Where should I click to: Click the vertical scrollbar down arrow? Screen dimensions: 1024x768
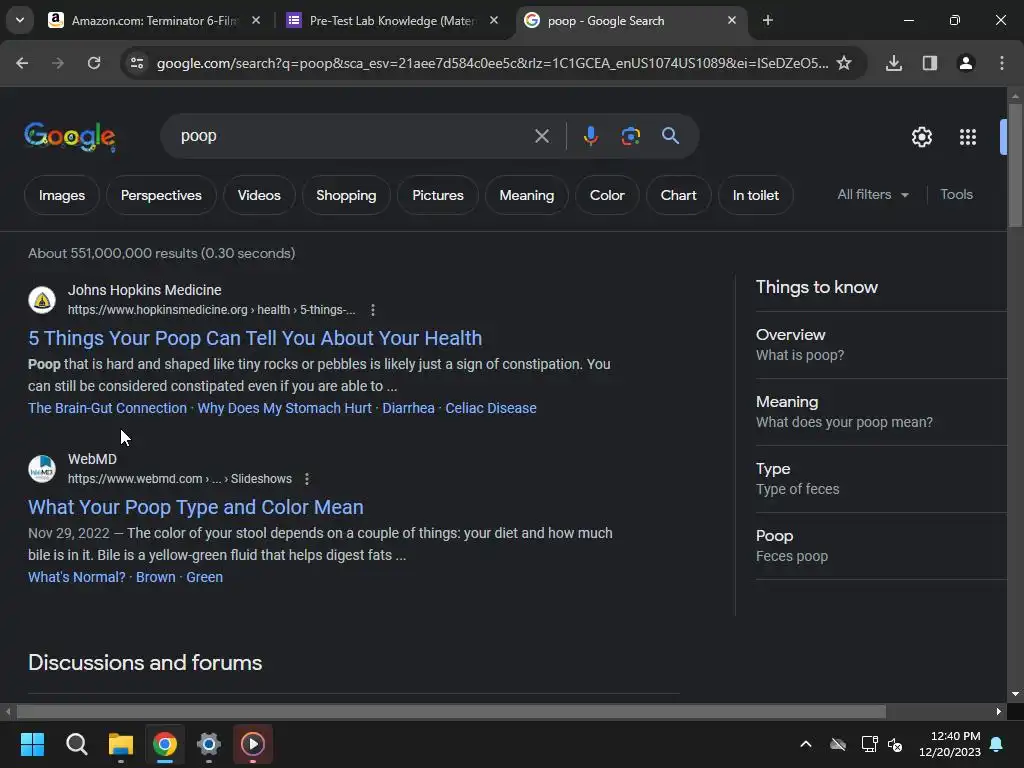point(1015,694)
